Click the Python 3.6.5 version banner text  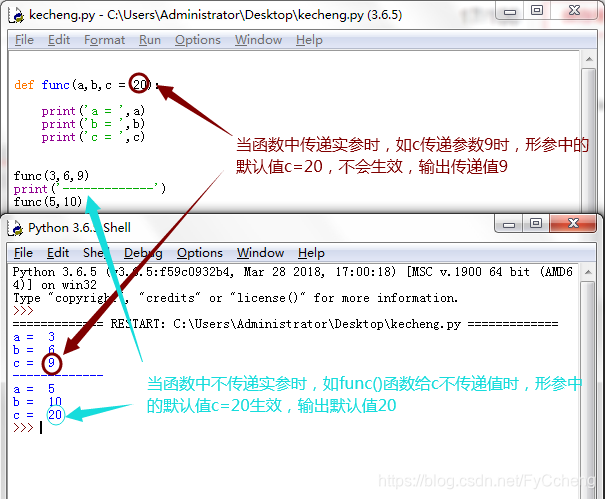(292, 278)
